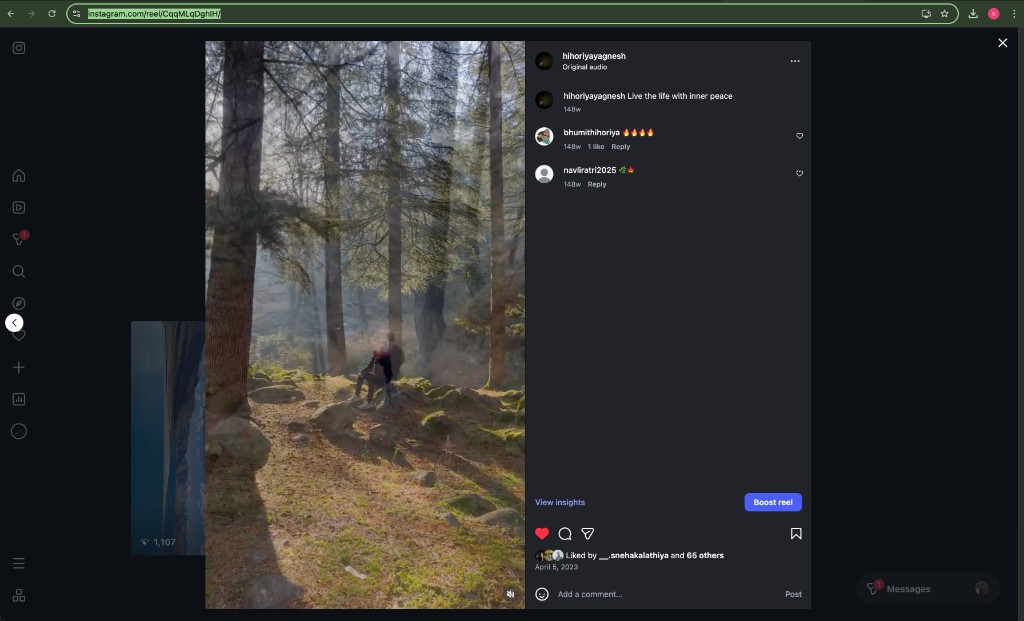Go to the previous reel using the chevron
This screenshot has width=1024, height=621.
pyautogui.click(x=14, y=322)
